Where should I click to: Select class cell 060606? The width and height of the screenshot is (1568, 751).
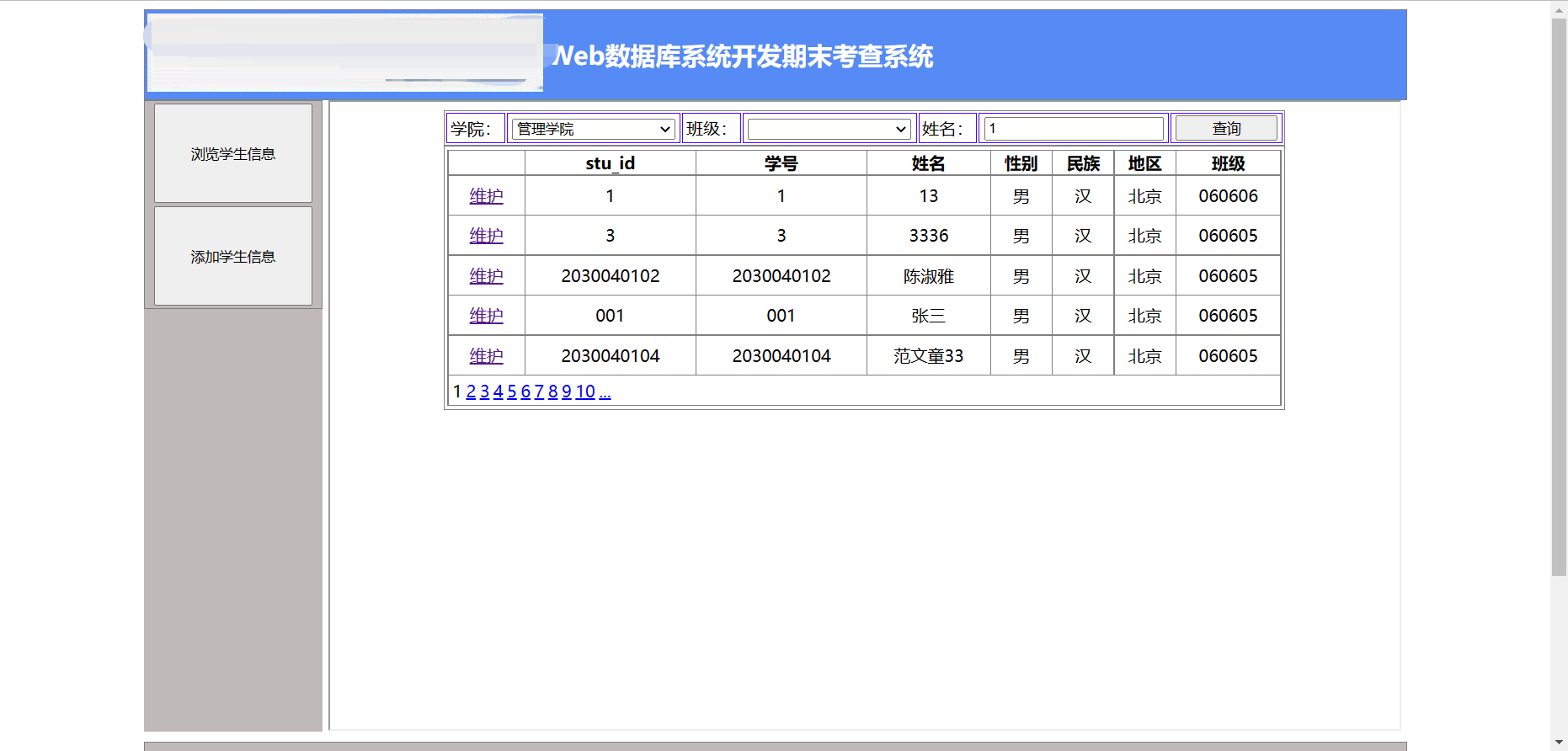coord(1229,196)
